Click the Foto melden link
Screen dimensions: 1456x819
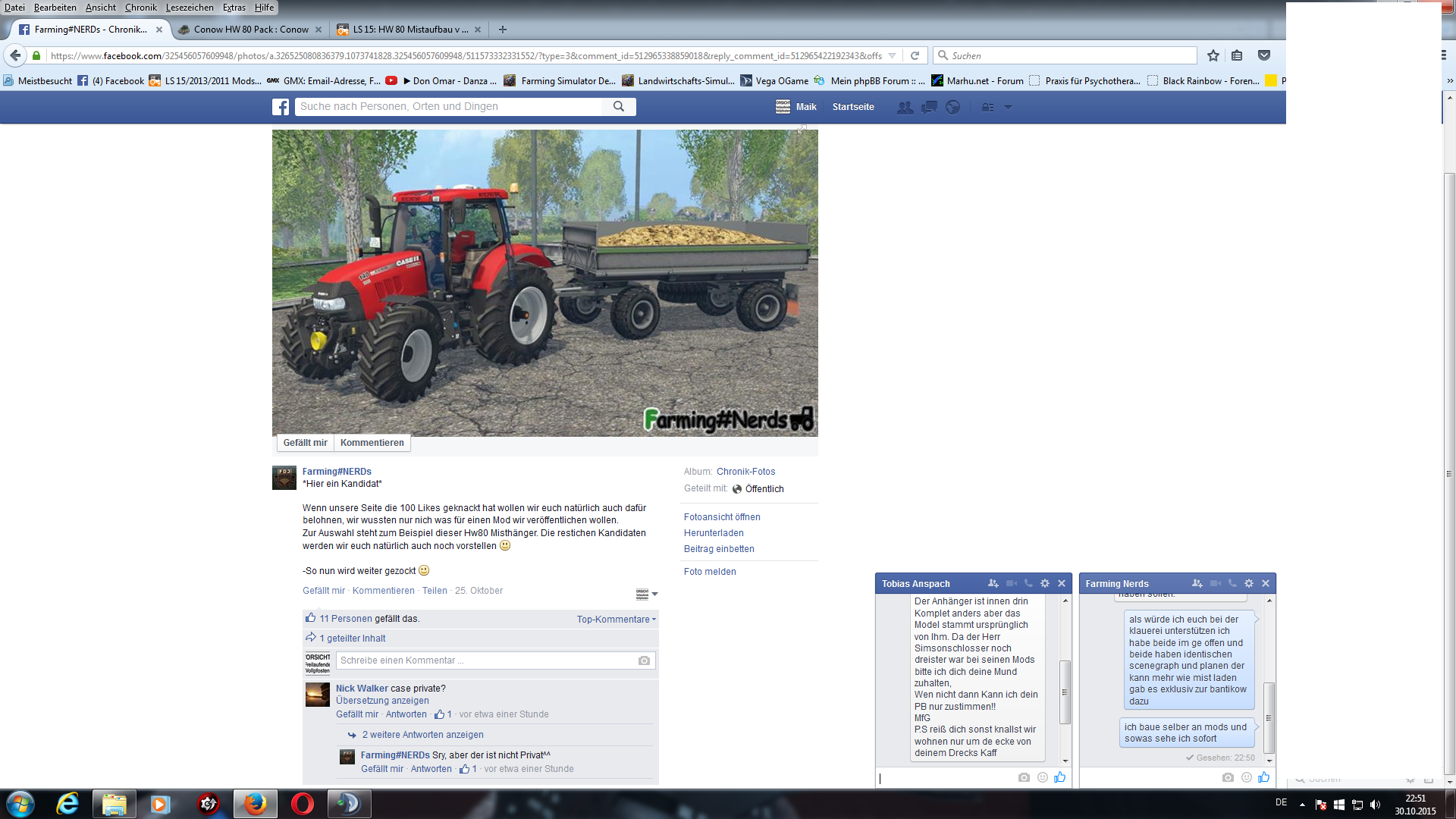point(710,572)
